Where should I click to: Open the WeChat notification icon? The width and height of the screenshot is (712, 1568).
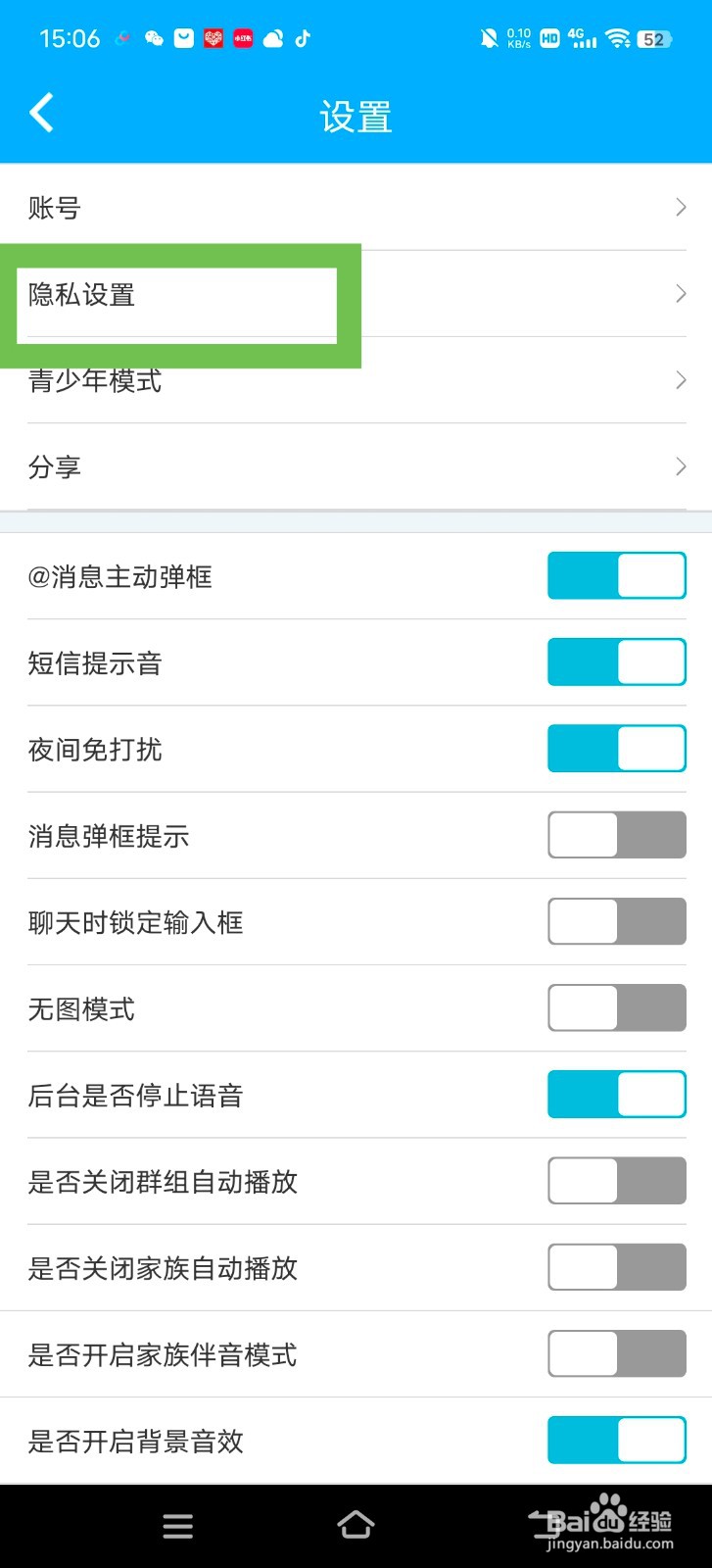point(154,38)
